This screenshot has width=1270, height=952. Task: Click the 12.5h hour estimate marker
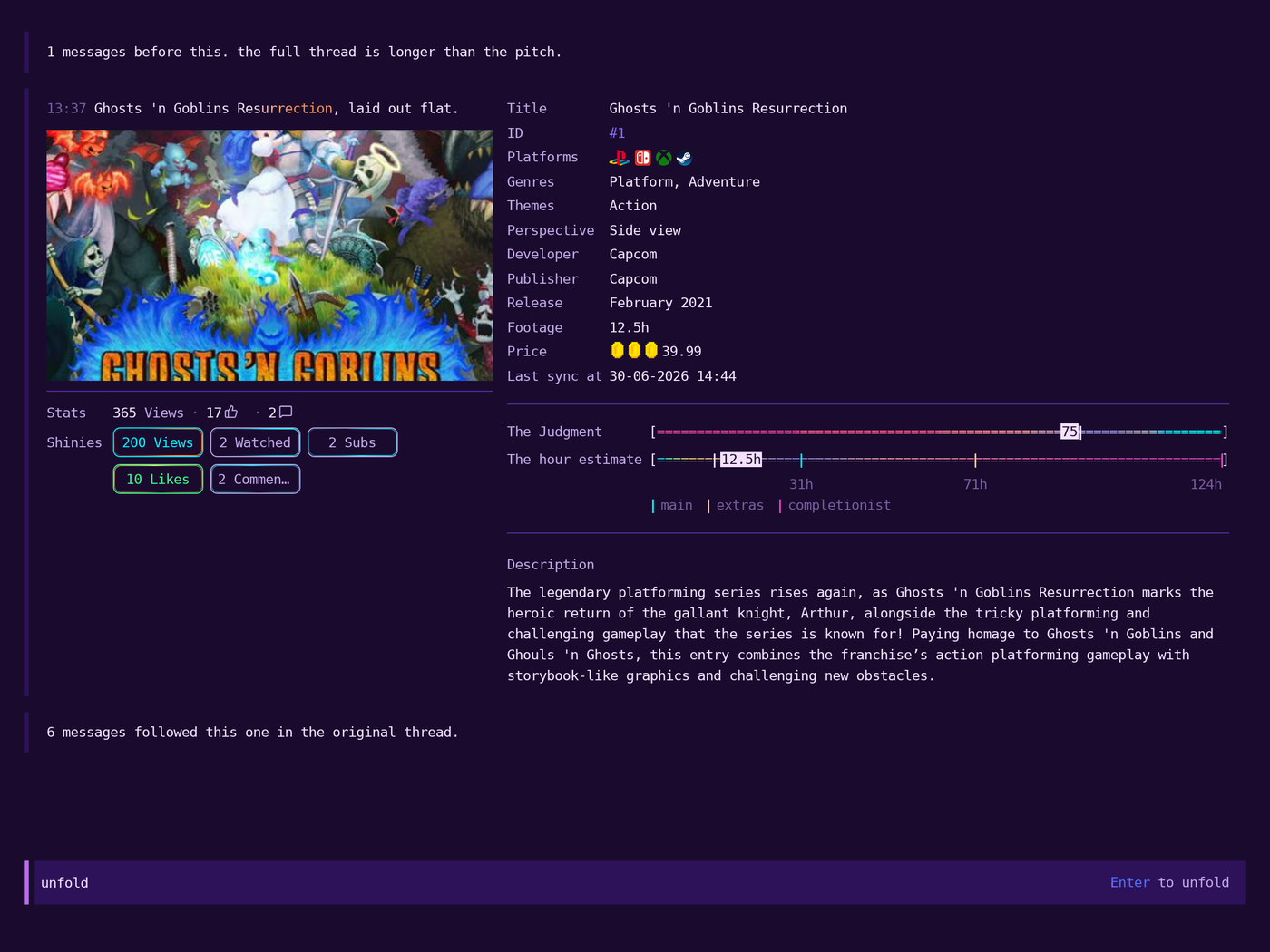741,460
